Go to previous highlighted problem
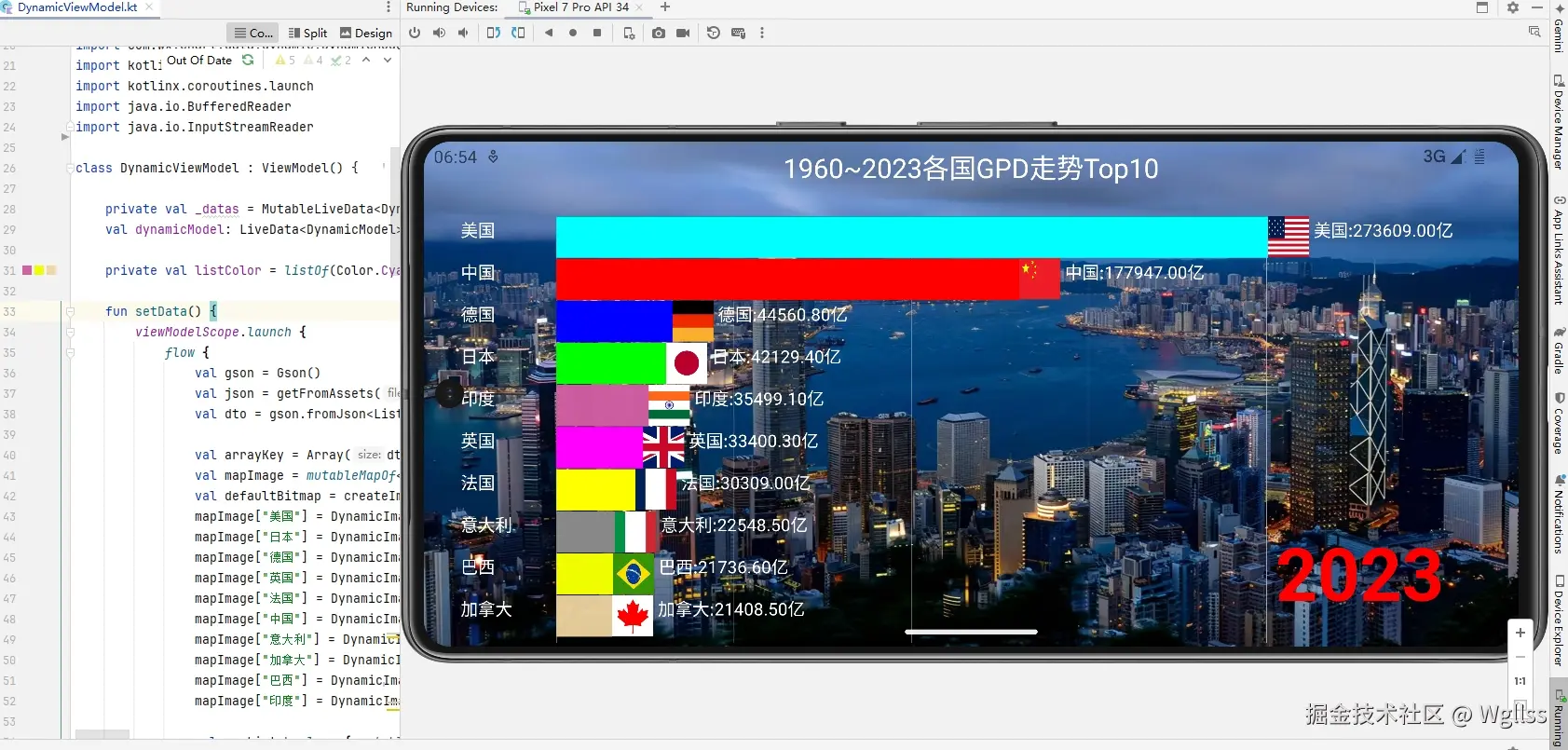 pyautogui.click(x=366, y=60)
